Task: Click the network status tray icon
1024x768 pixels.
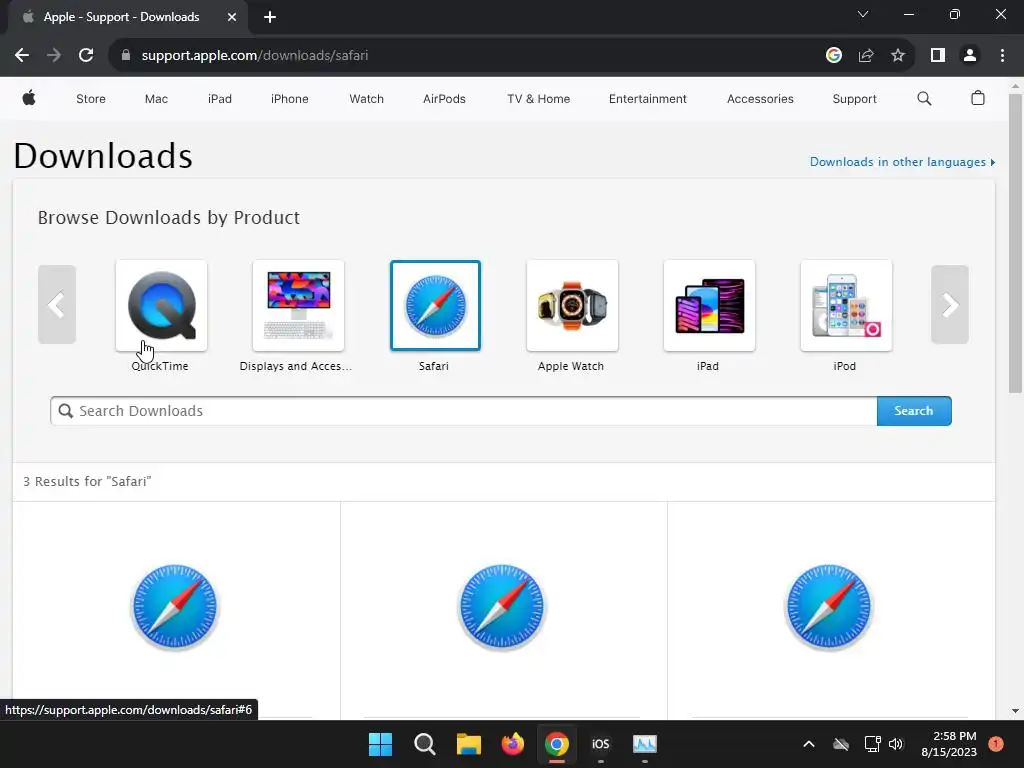Action: 872,744
